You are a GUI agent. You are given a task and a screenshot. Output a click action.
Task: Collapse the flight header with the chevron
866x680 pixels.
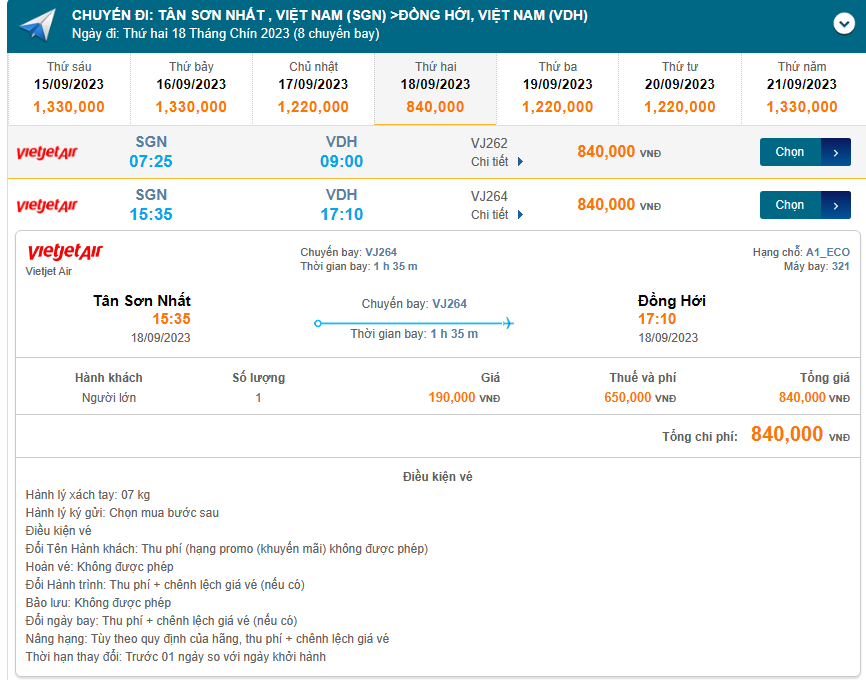[842, 25]
